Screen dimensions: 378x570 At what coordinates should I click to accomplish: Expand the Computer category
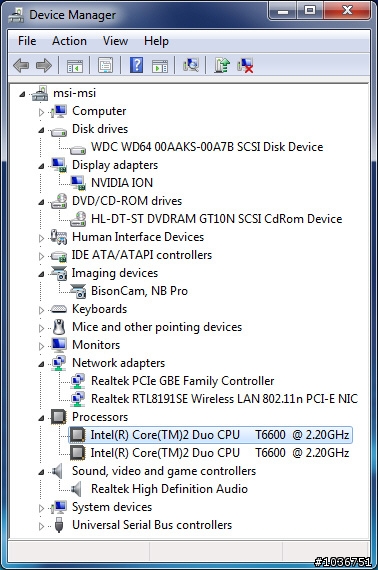[41, 112]
